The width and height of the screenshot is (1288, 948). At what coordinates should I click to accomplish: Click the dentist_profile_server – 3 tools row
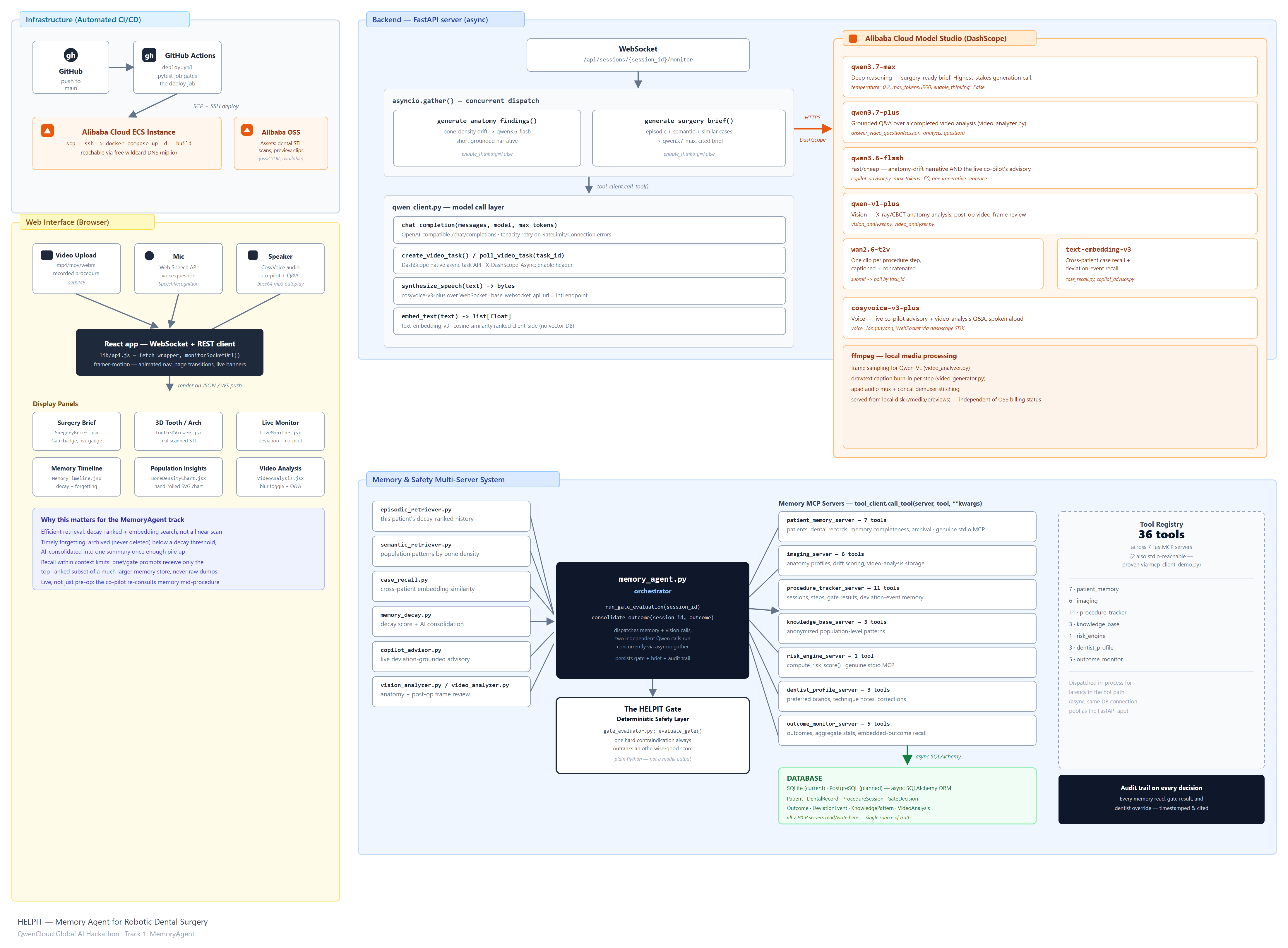[x=907, y=696]
